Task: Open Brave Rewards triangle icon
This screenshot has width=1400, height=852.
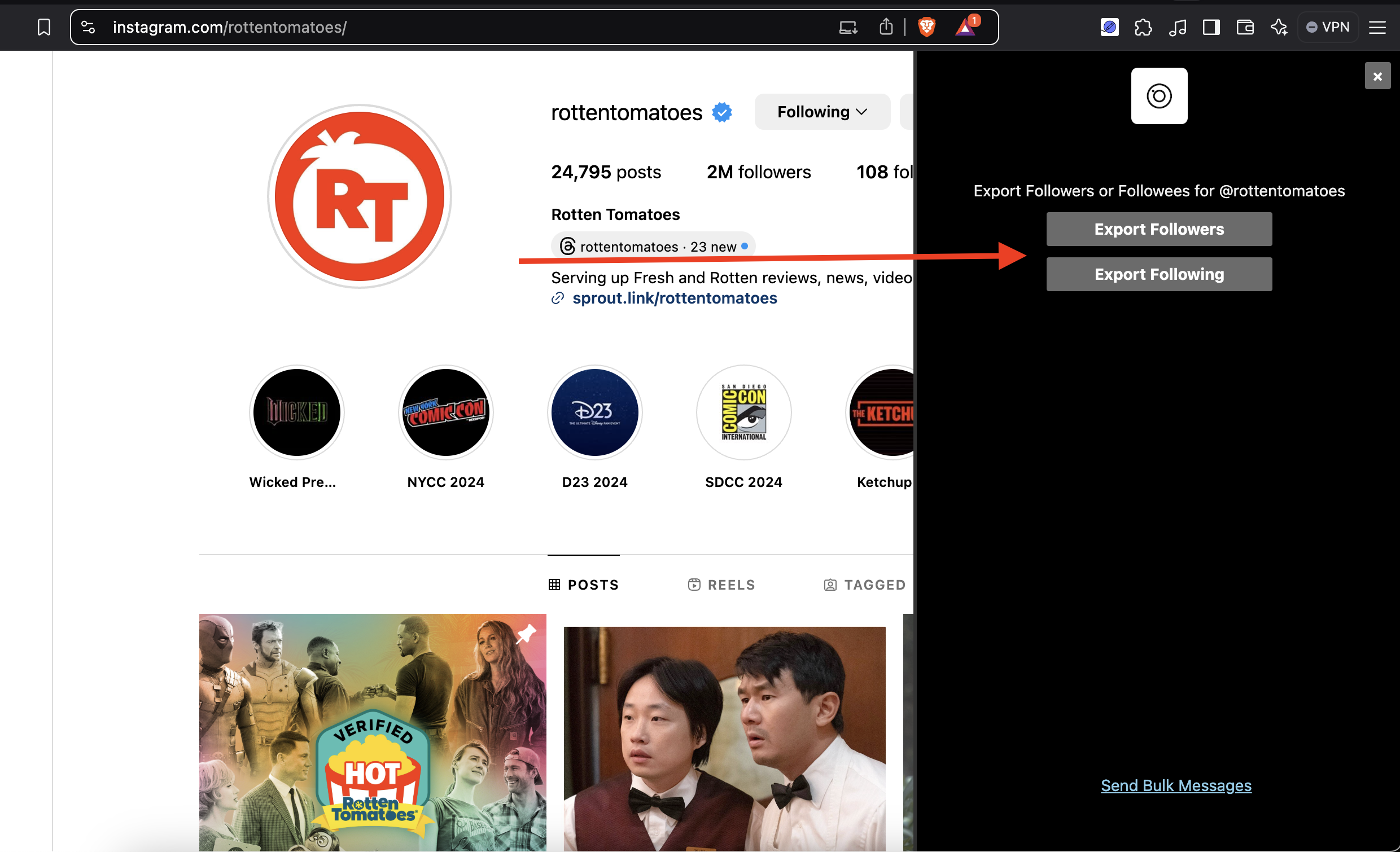Action: click(x=966, y=25)
